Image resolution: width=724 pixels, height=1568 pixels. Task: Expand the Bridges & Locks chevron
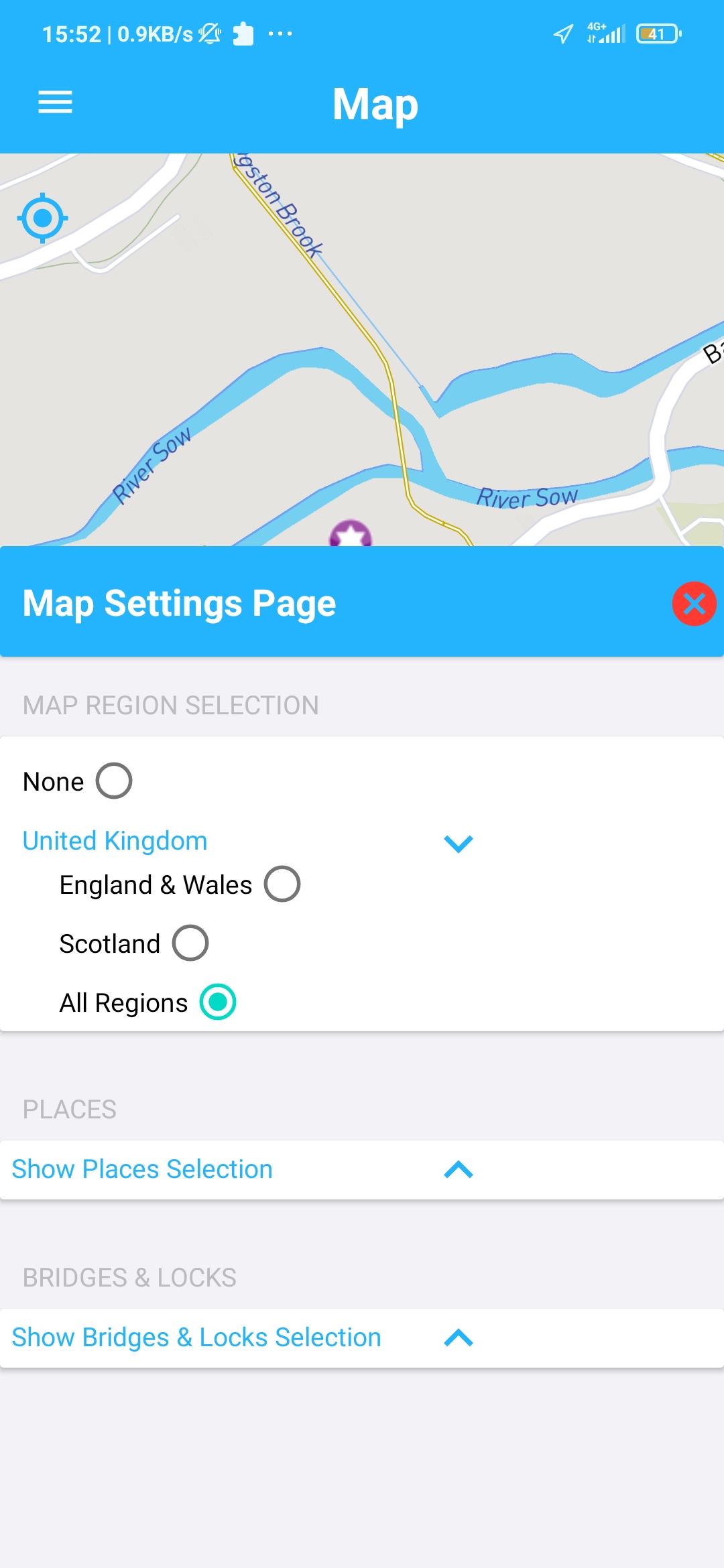[459, 1338]
